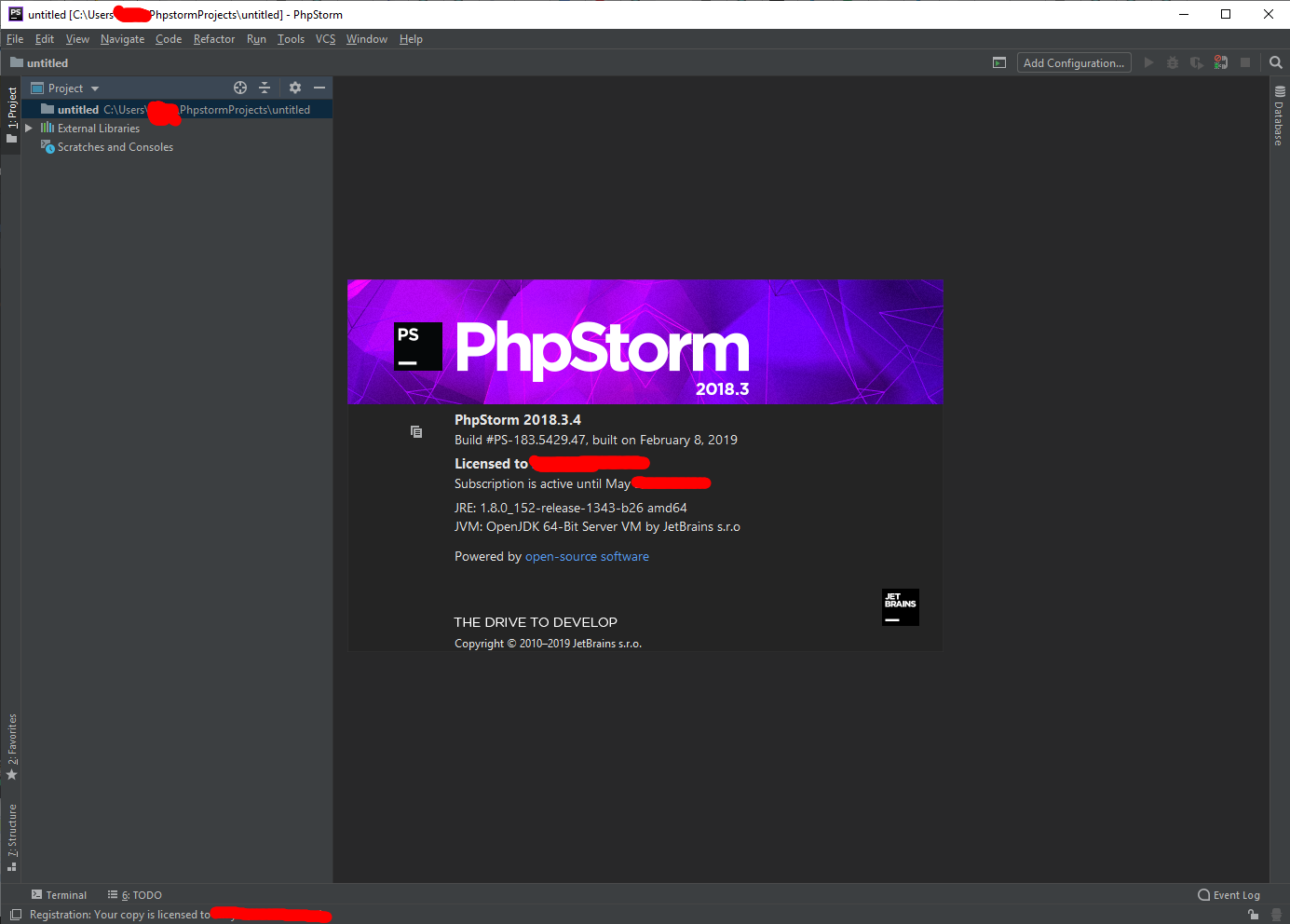
Task: Open the 6: TODO tool window
Action: click(x=134, y=895)
